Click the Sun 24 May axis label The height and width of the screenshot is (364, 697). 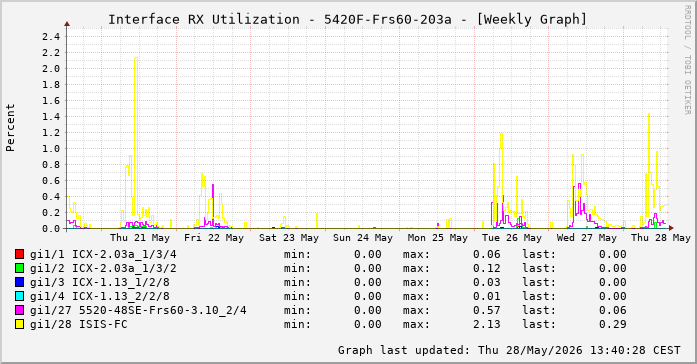coord(363,238)
